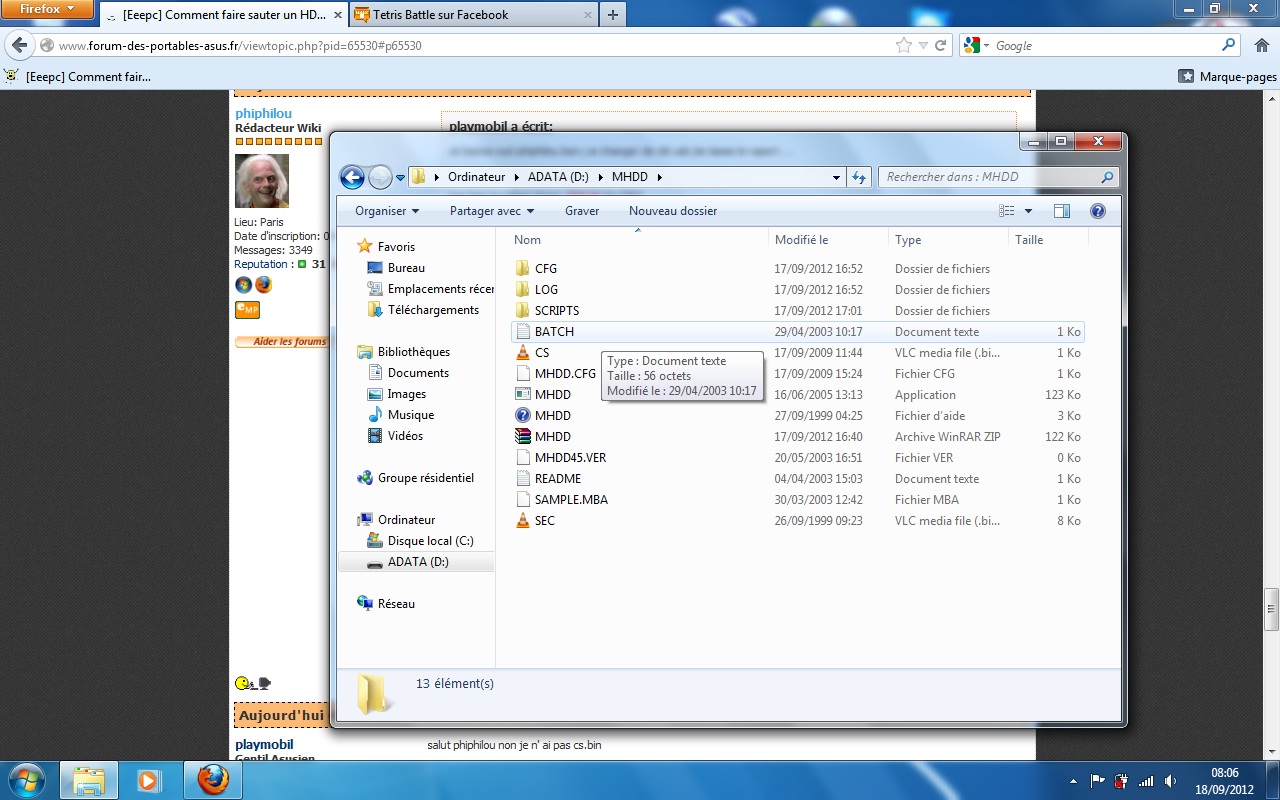This screenshot has height=800, width=1280.
Task: Select Disque local (C:) in sidebar
Action: coord(430,541)
